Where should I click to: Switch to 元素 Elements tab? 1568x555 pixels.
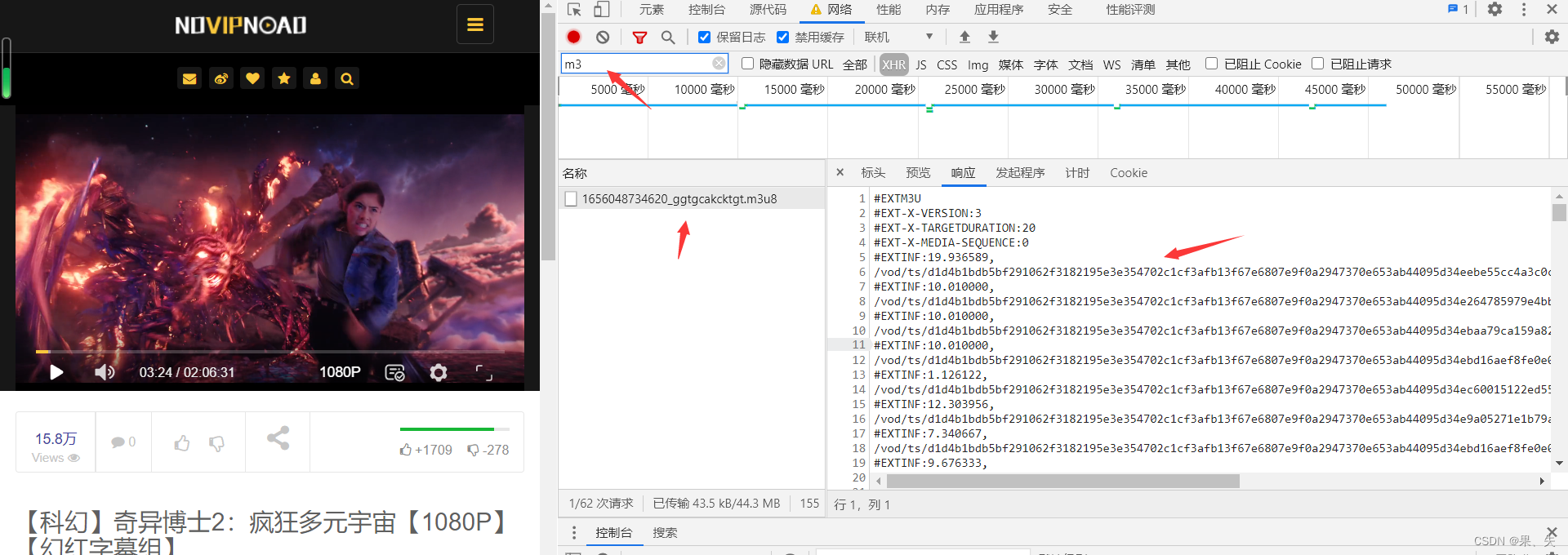pos(652,10)
